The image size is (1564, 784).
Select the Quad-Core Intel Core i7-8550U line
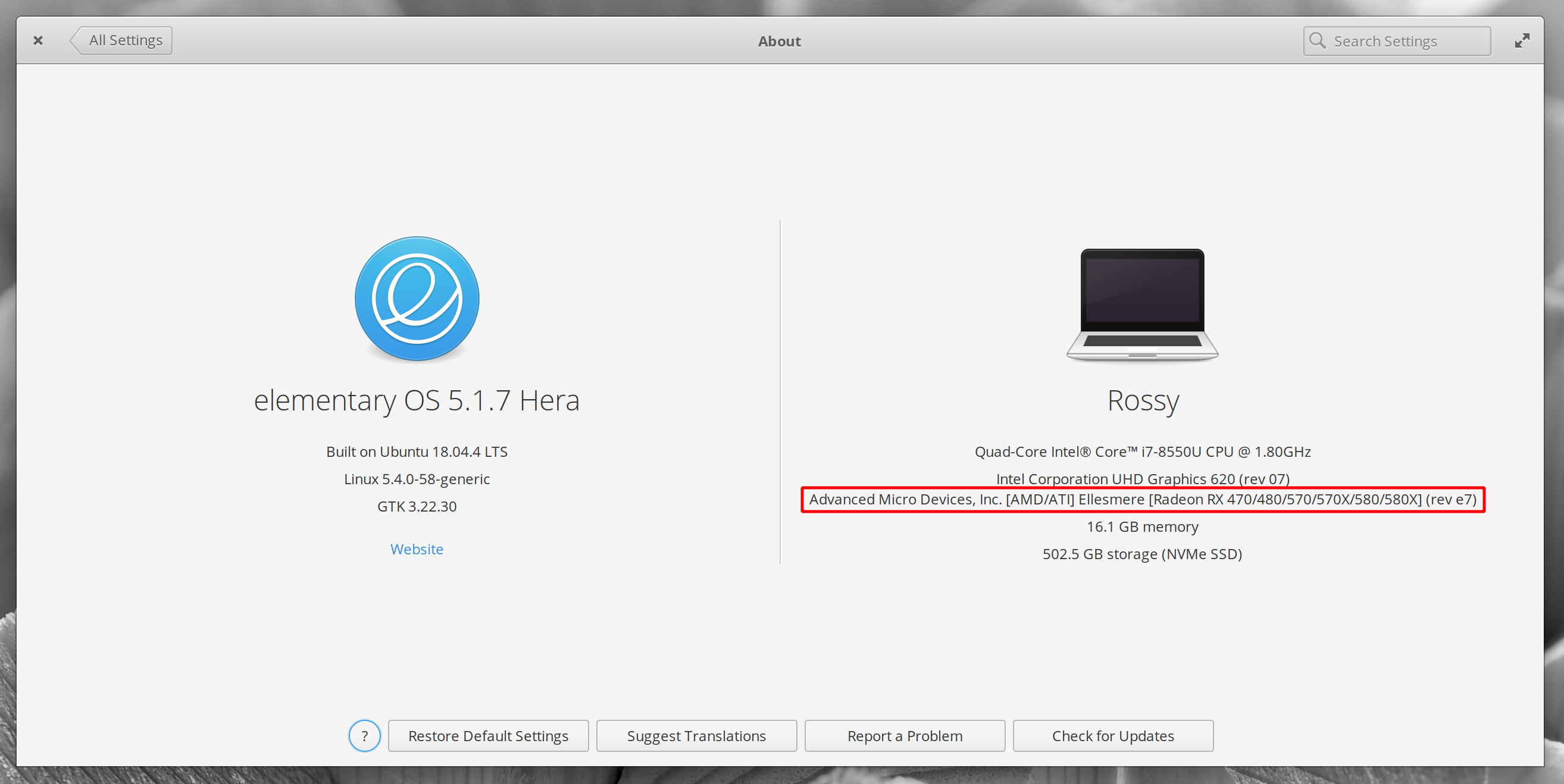pyautogui.click(x=1143, y=452)
